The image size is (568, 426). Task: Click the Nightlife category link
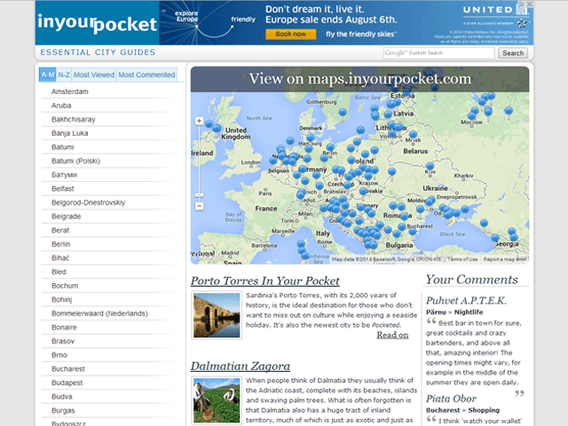click(x=468, y=312)
